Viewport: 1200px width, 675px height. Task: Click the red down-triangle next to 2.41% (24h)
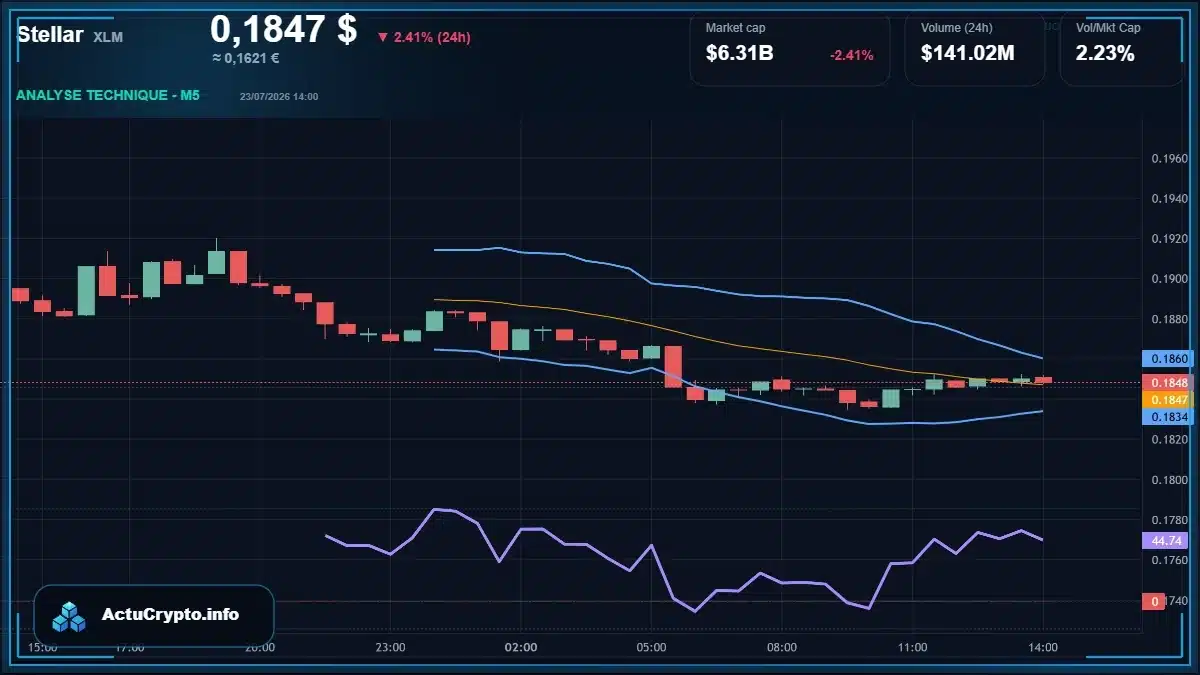coord(382,38)
